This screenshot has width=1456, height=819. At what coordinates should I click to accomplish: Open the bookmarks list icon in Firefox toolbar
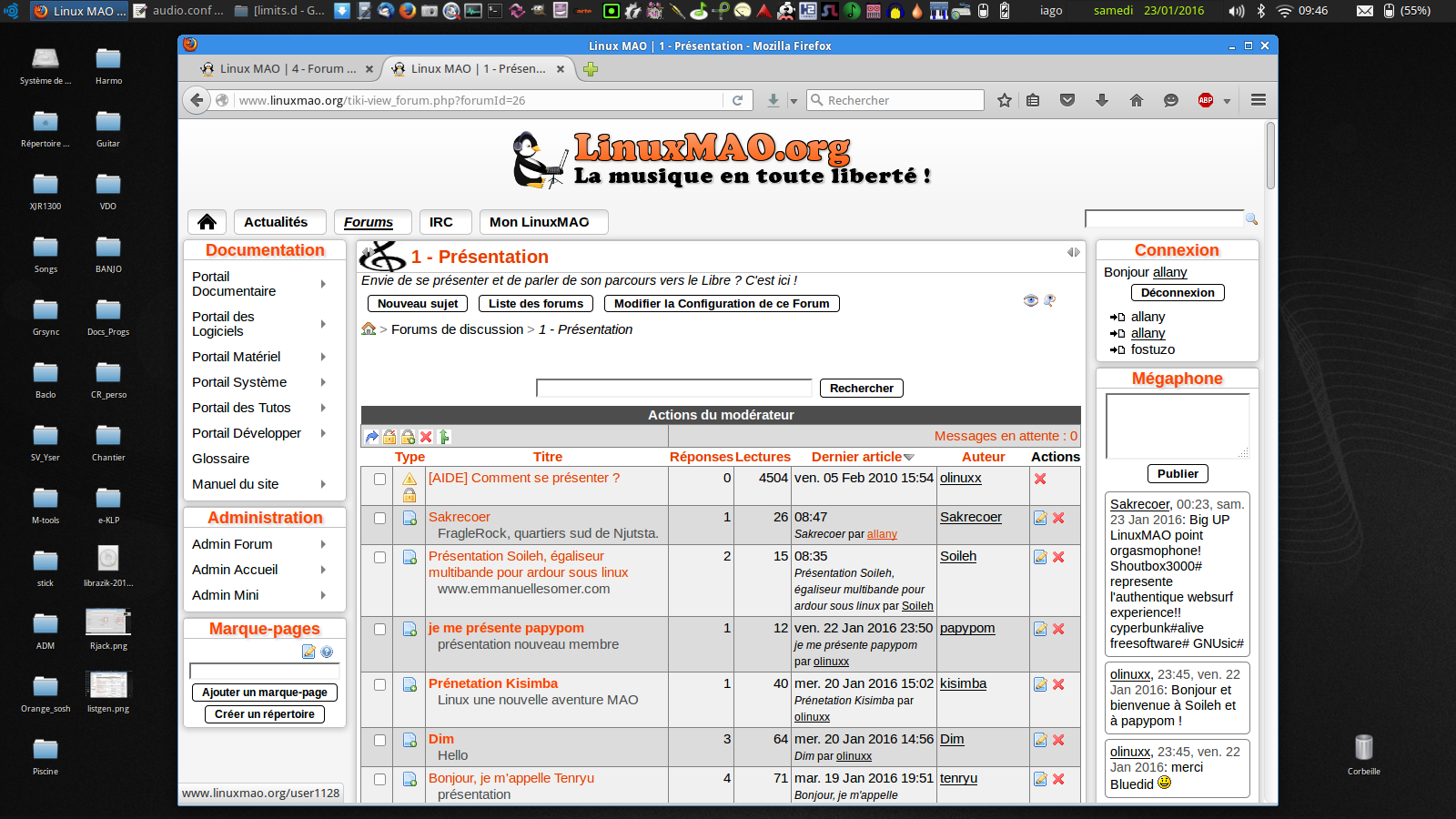(1033, 100)
